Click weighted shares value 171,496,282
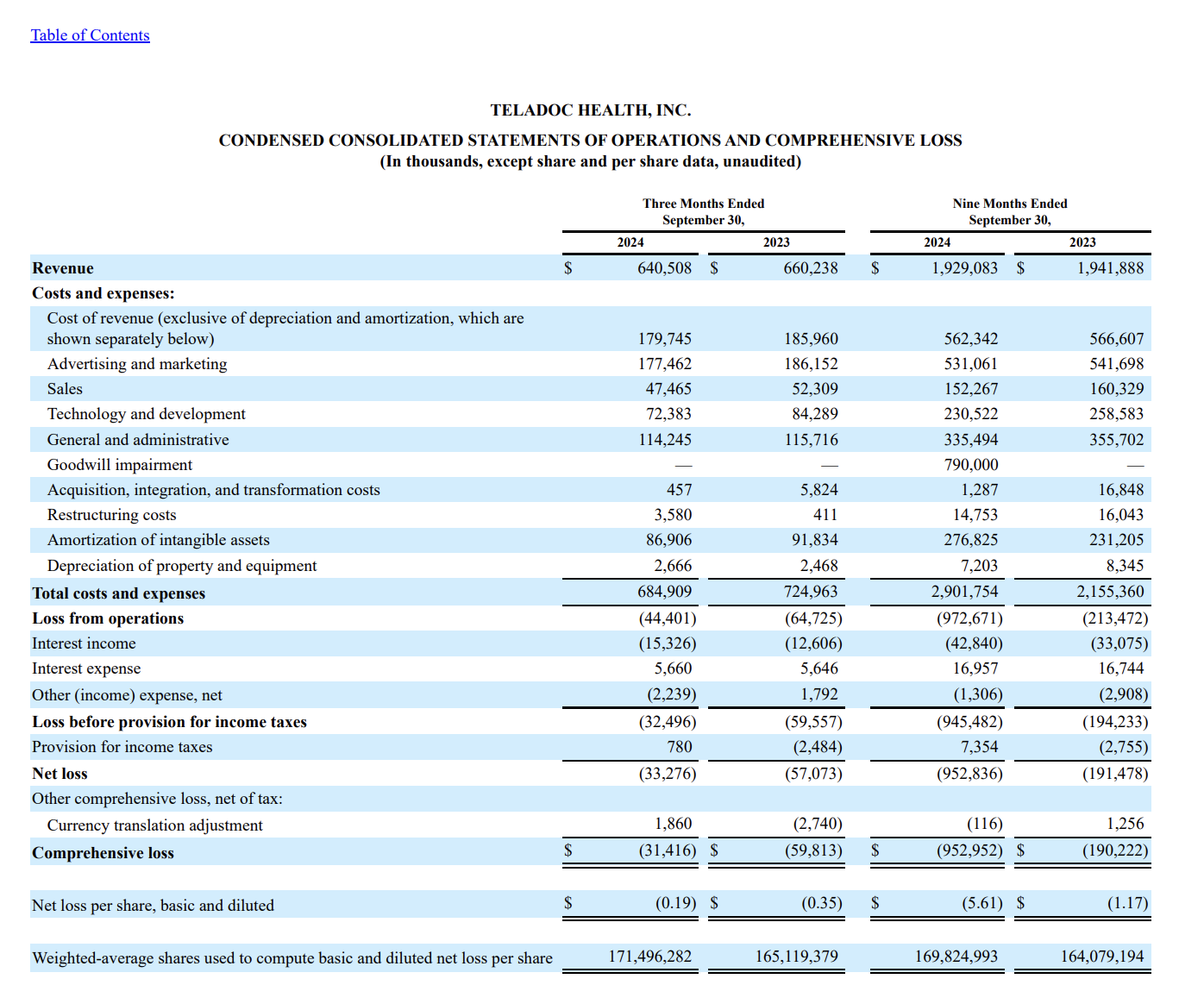The height and width of the screenshot is (1004, 1204). pyautogui.click(x=650, y=957)
